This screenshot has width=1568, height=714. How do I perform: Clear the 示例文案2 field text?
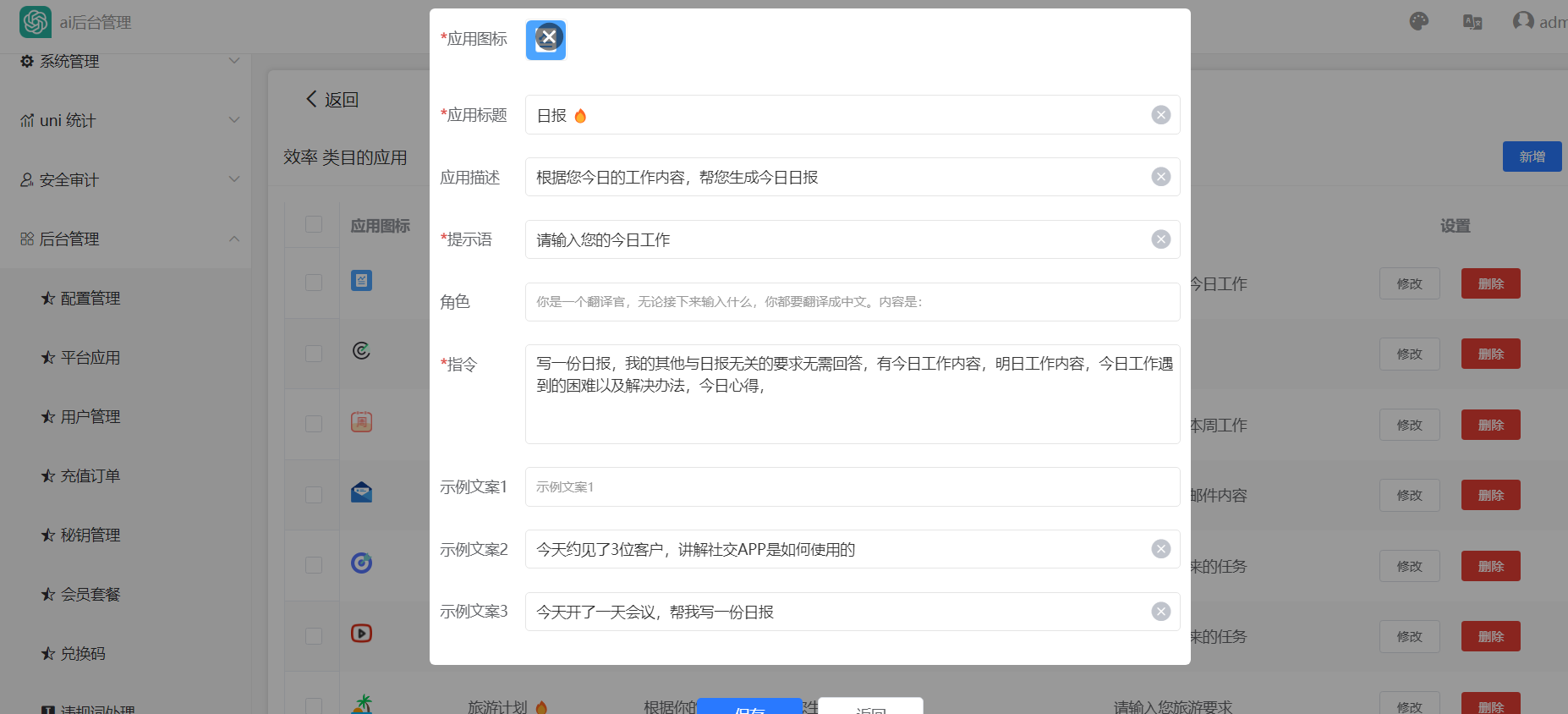pyautogui.click(x=1161, y=549)
